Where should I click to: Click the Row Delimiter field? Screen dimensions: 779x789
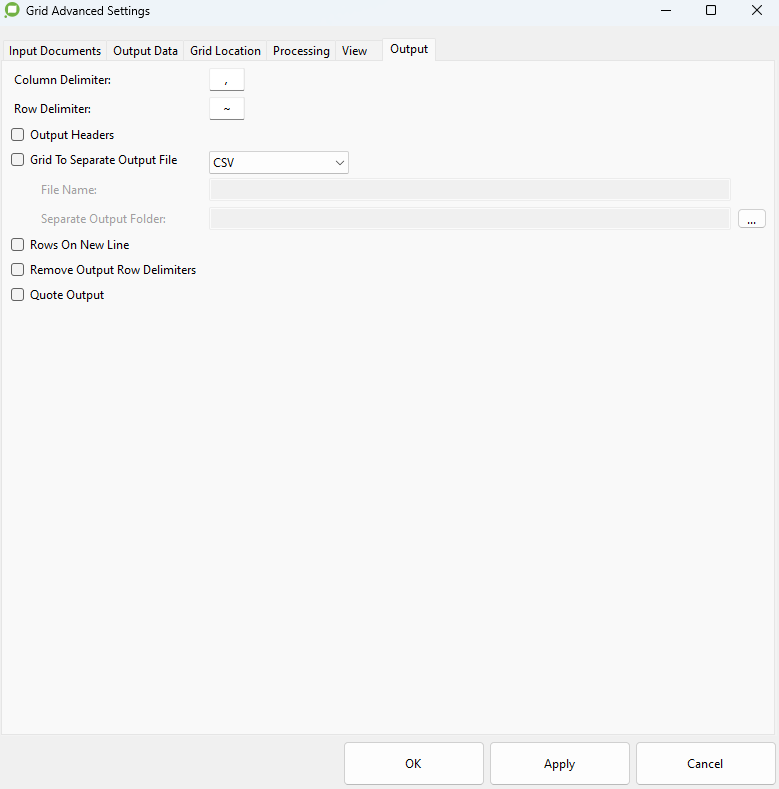[227, 109]
